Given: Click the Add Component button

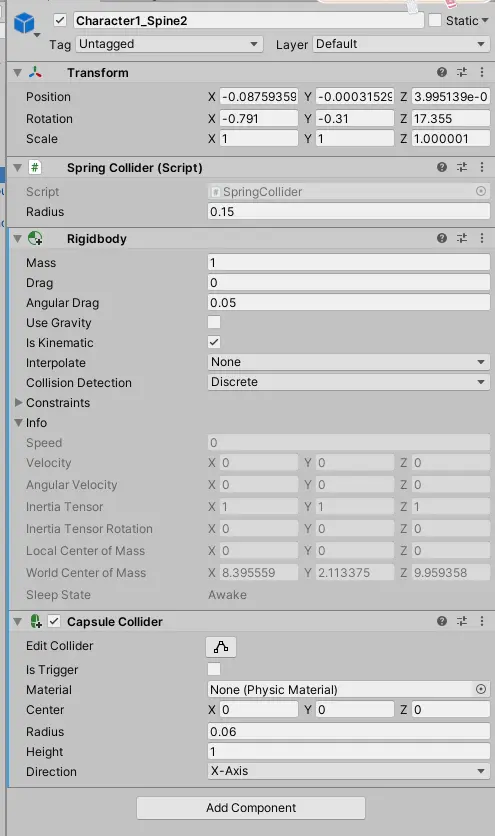Looking at the screenshot, I should [251, 808].
